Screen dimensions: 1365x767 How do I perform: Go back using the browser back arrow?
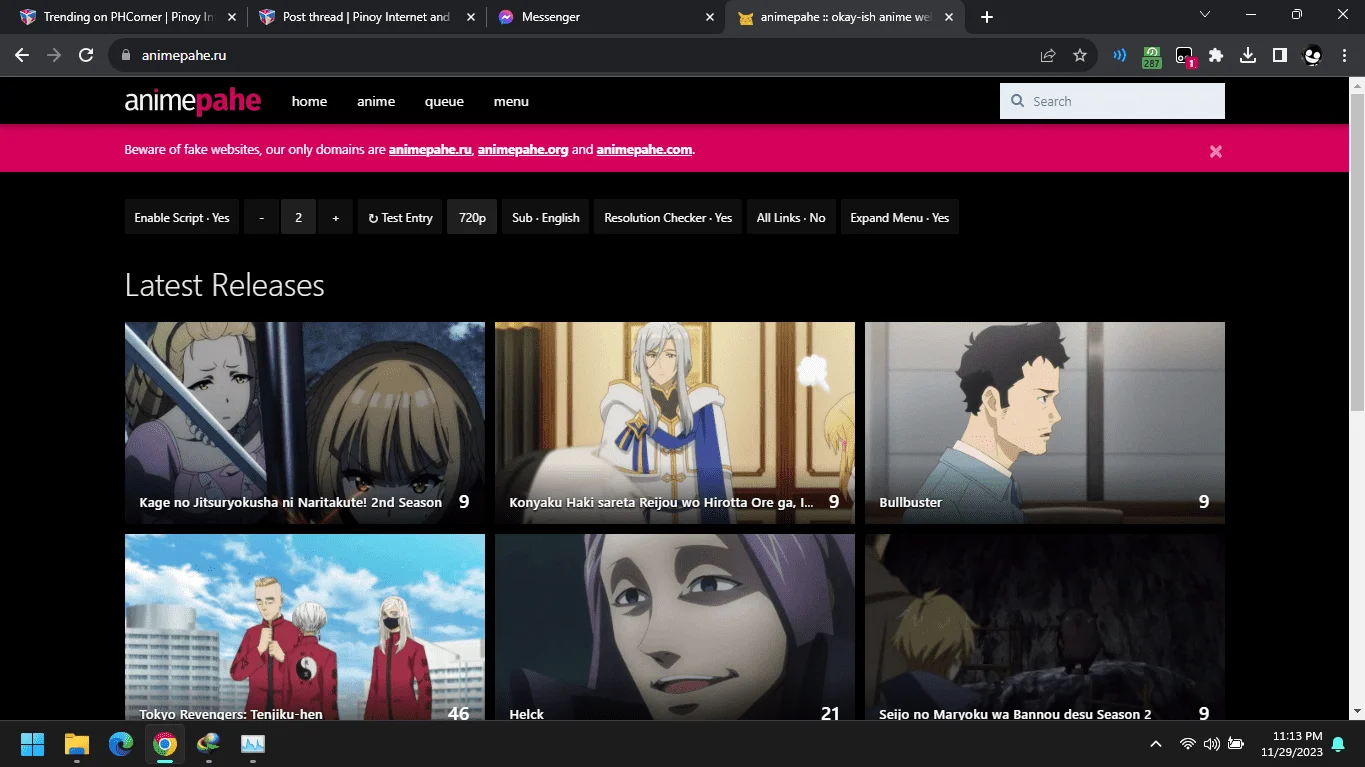coord(22,56)
